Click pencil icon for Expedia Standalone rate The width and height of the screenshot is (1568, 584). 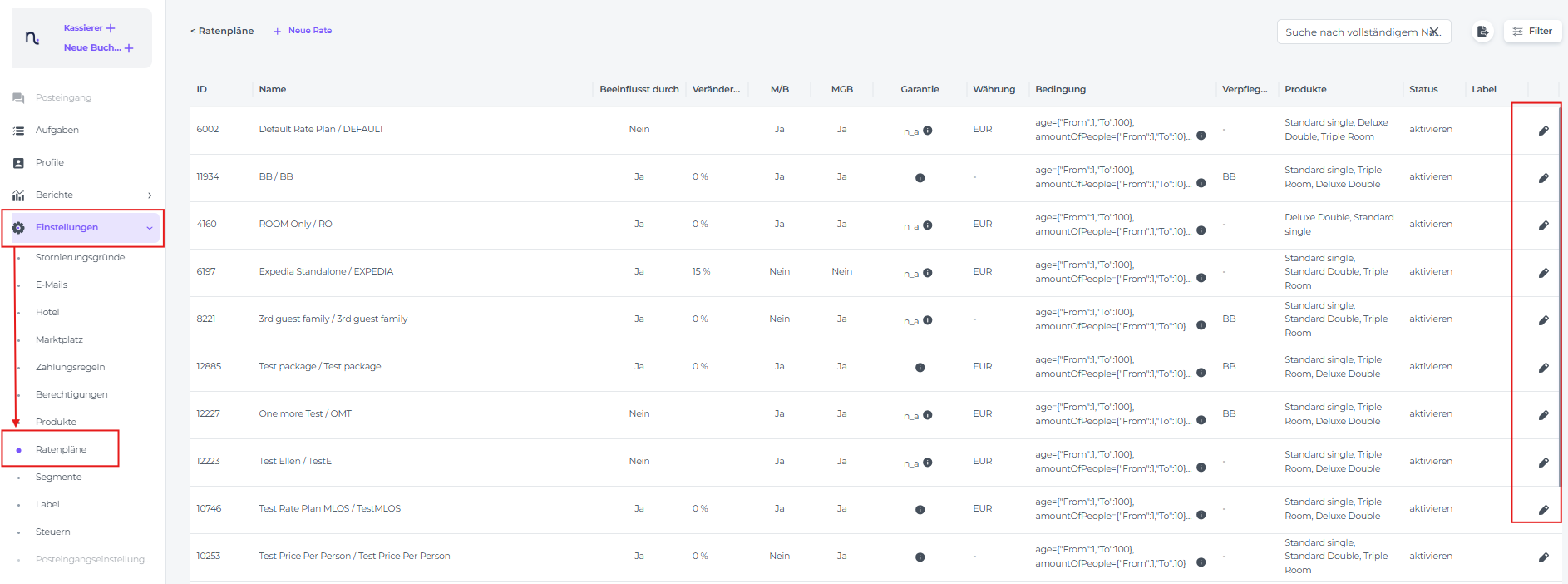[1543, 273]
